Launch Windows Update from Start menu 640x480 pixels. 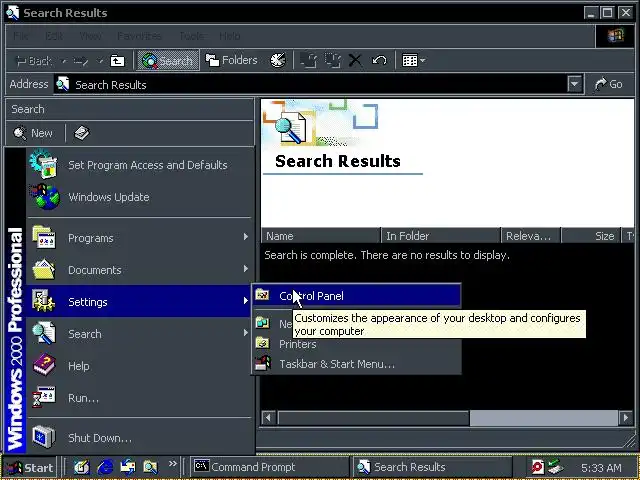[x=138, y=197]
